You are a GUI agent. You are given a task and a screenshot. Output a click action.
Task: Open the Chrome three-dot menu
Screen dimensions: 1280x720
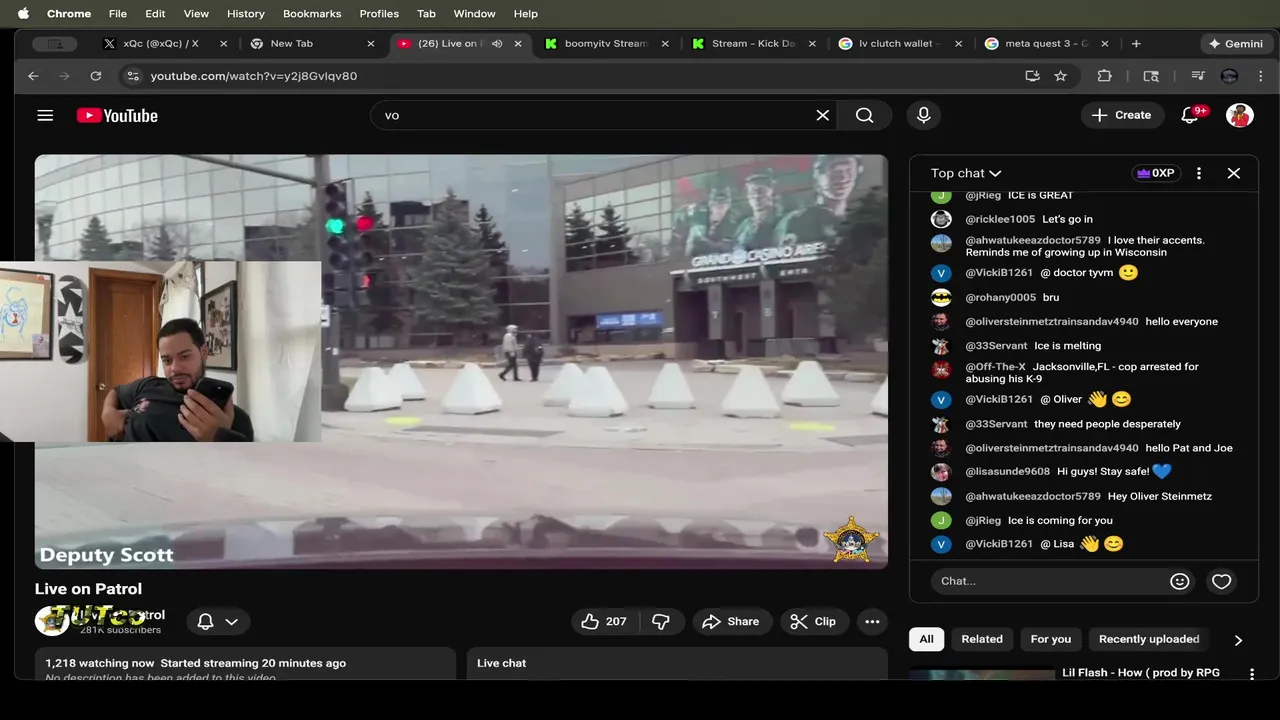pos(1262,76)
